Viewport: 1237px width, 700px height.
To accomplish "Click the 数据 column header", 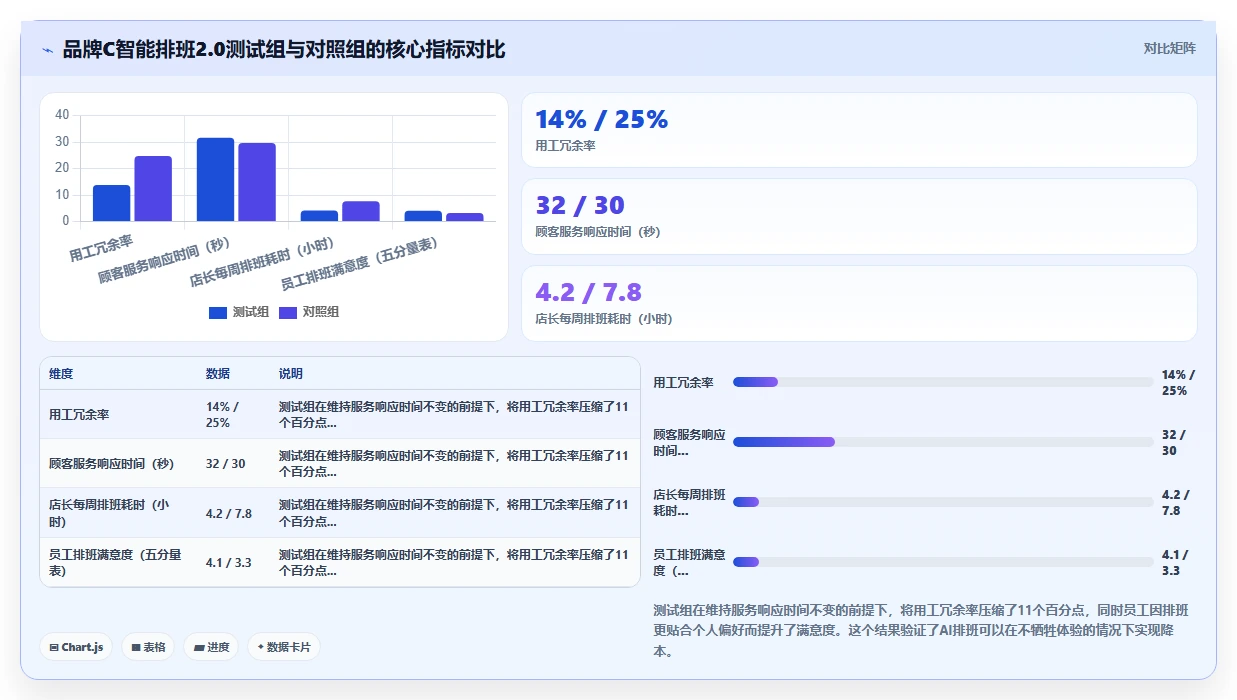I will pos(218,374).
